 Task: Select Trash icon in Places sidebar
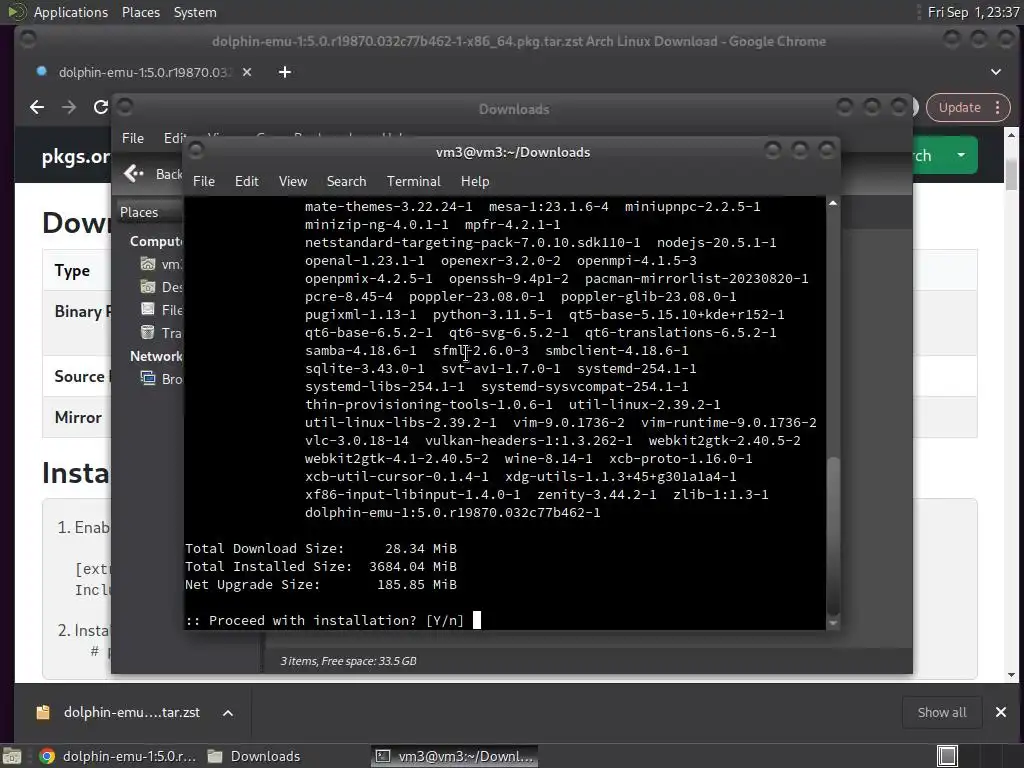(148, 332)
